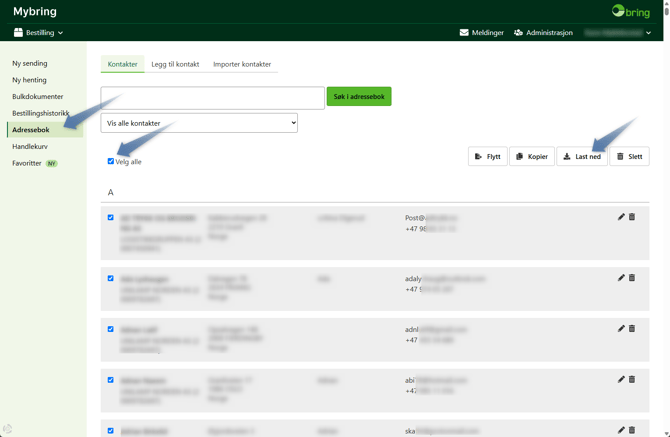Delete the adnl contact with trash icon

[632, 328]
